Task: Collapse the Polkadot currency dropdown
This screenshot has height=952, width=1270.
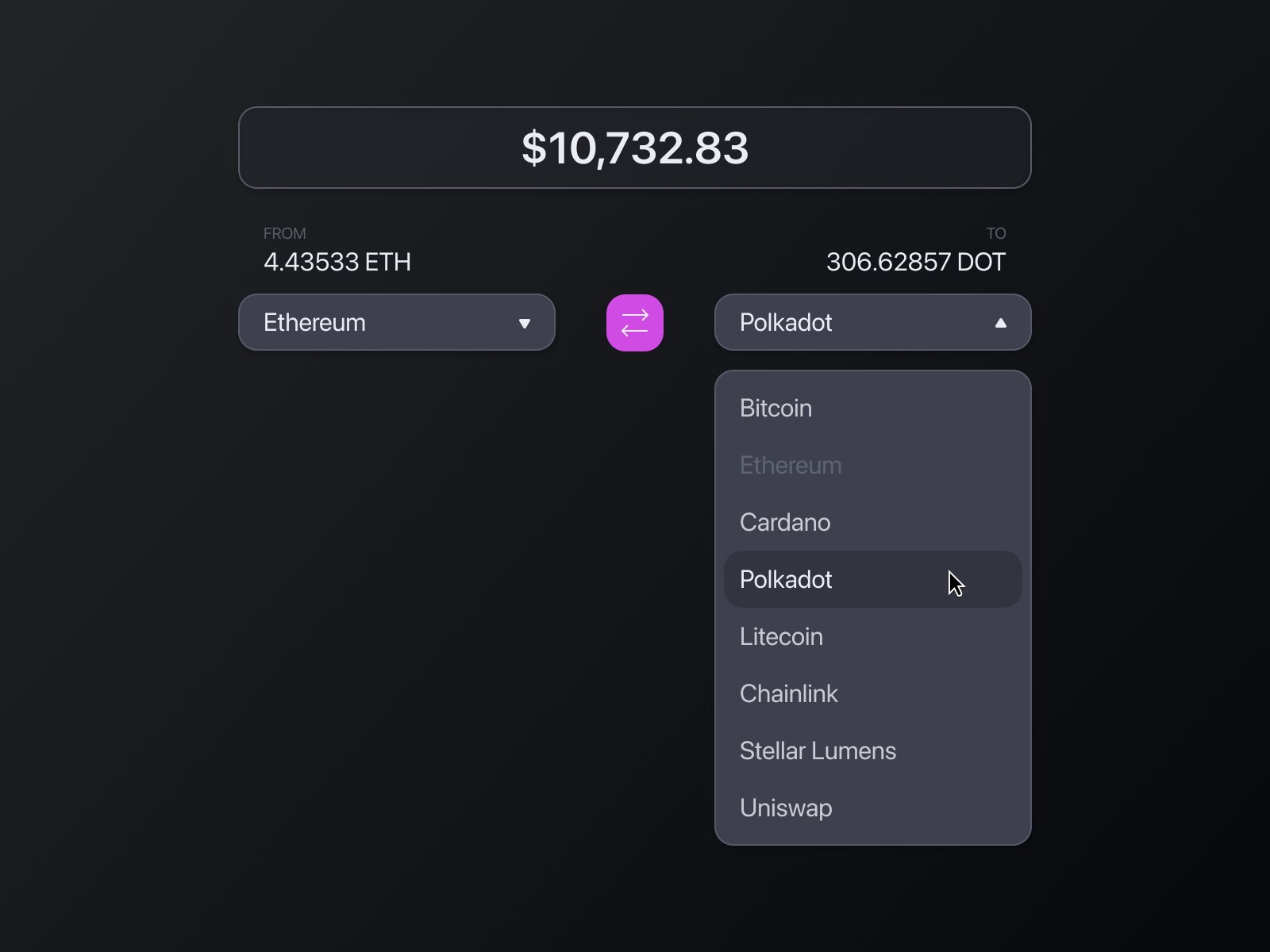Action: (x=873, y=322)
